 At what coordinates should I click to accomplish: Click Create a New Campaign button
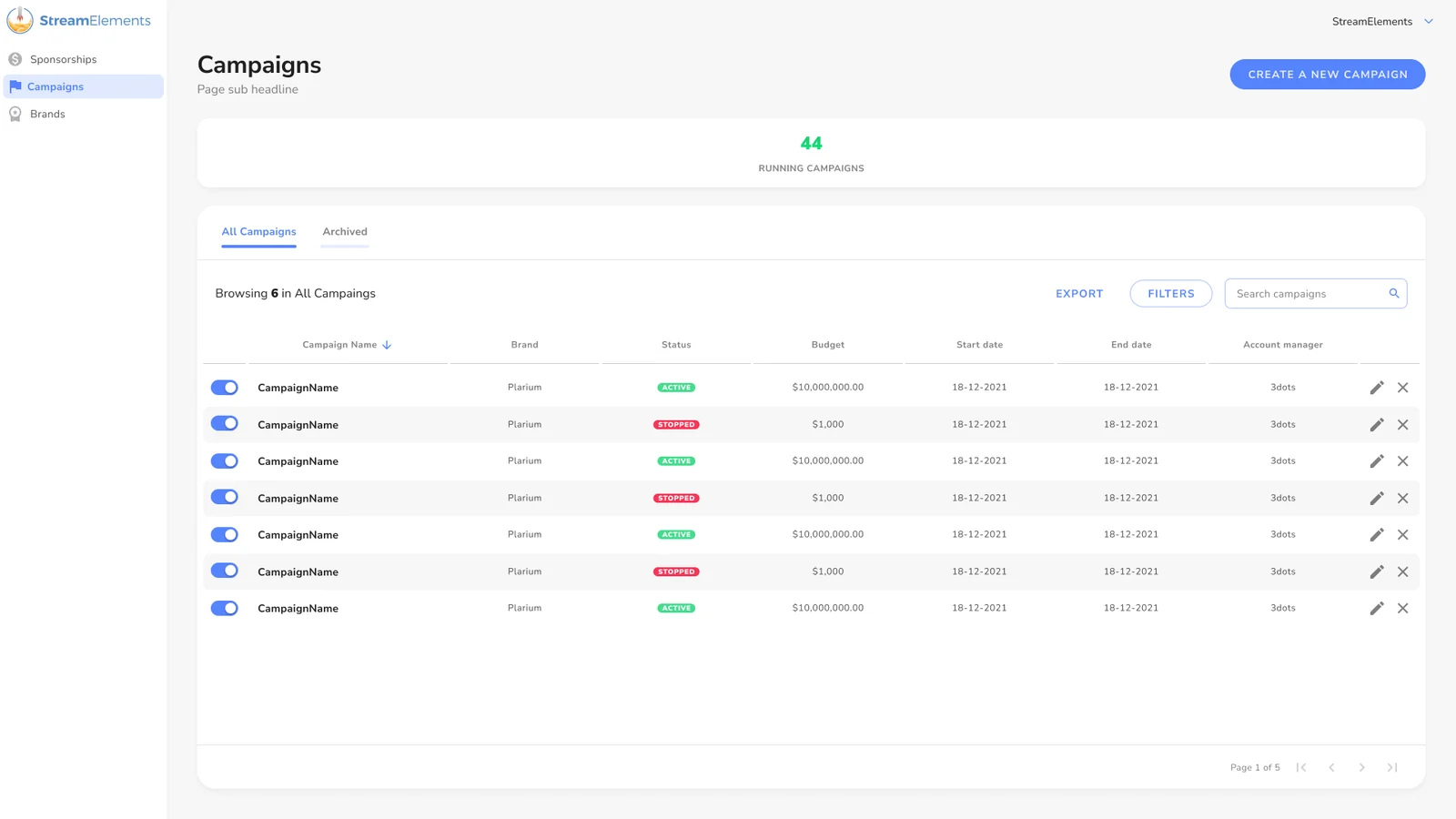1327,75
